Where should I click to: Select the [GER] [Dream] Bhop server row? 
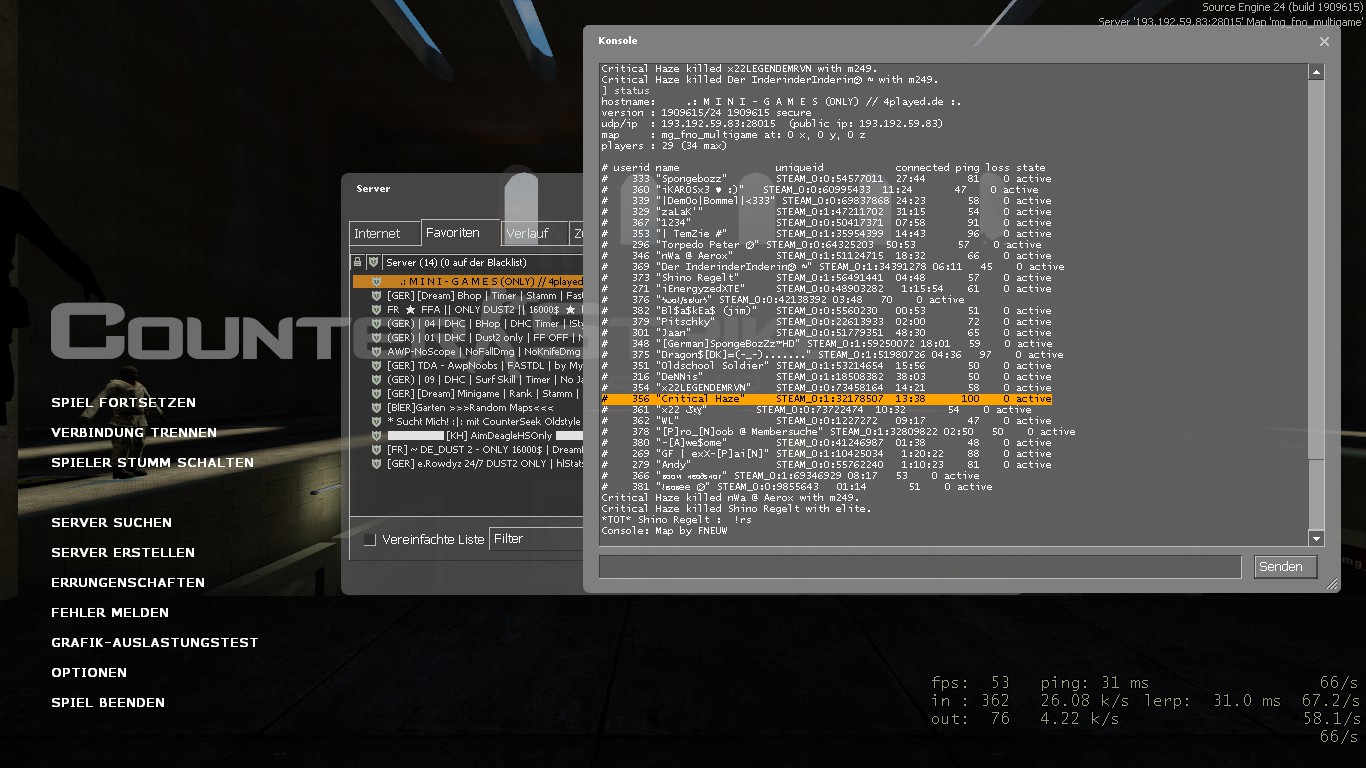tap(468, 296)
